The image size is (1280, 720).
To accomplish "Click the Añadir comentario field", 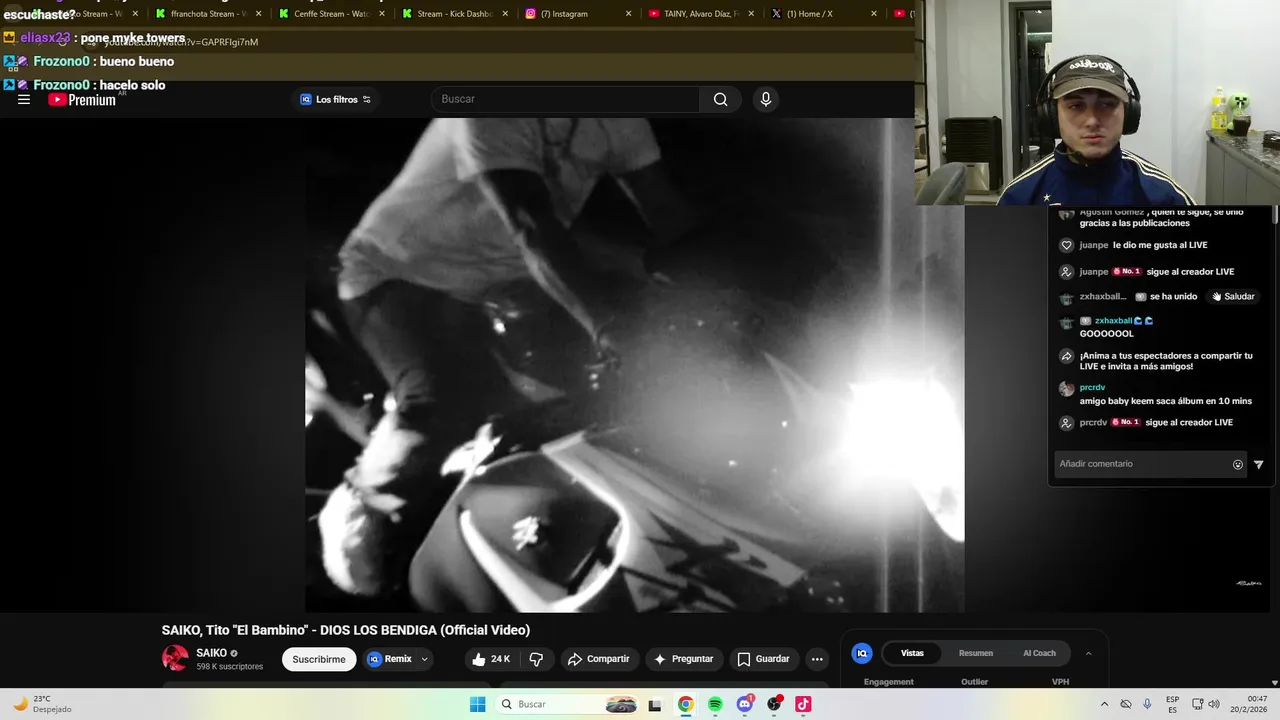I will pyautogui.click(x=1143, y=464).
